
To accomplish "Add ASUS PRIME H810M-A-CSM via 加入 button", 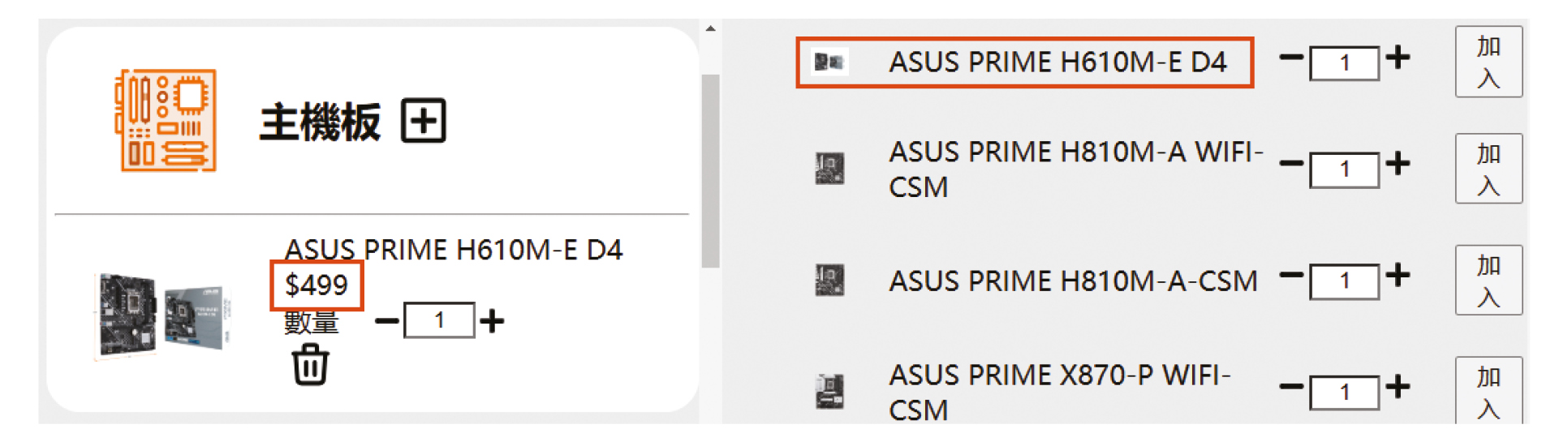I will (x=1488, y=281).
